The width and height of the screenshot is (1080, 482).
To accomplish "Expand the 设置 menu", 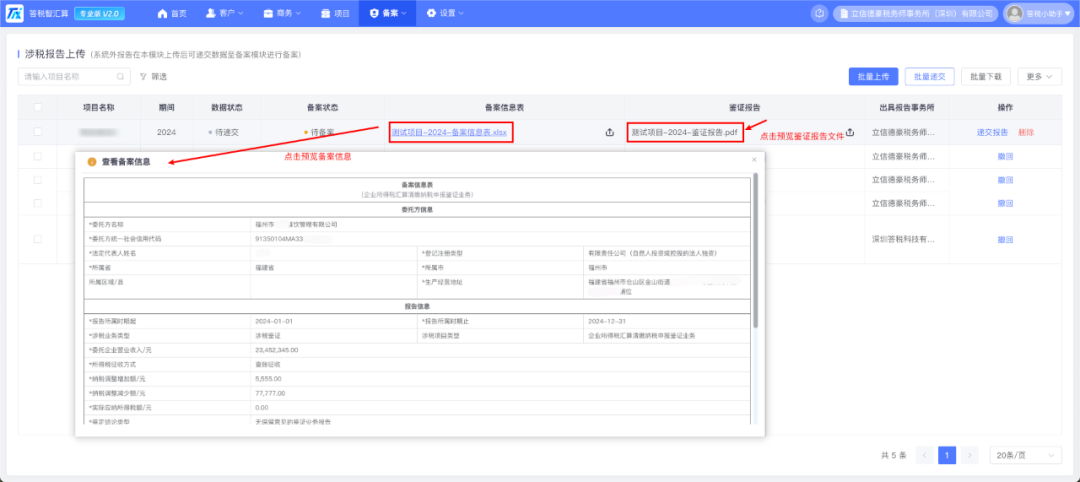I will tap(444, 13).
